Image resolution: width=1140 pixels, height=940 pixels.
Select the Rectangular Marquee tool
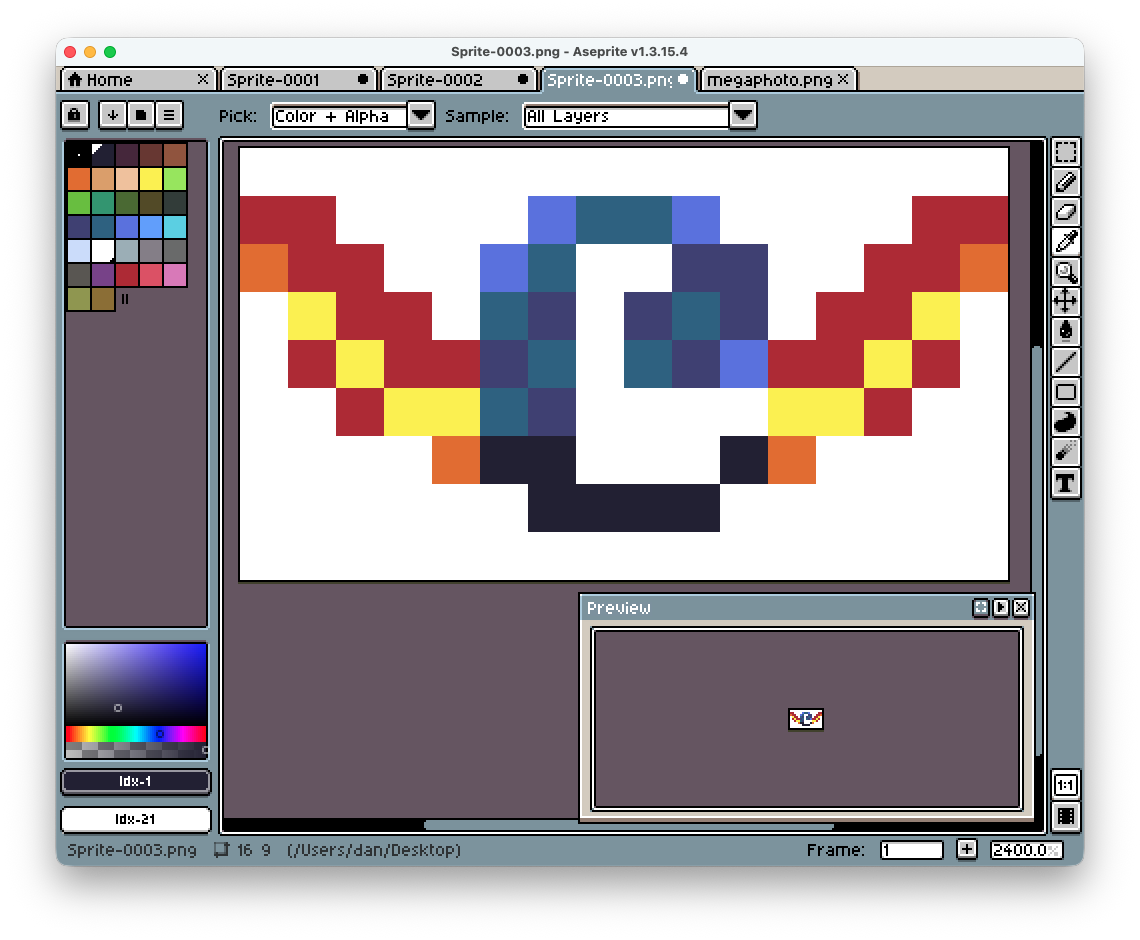pos(1066,152)
